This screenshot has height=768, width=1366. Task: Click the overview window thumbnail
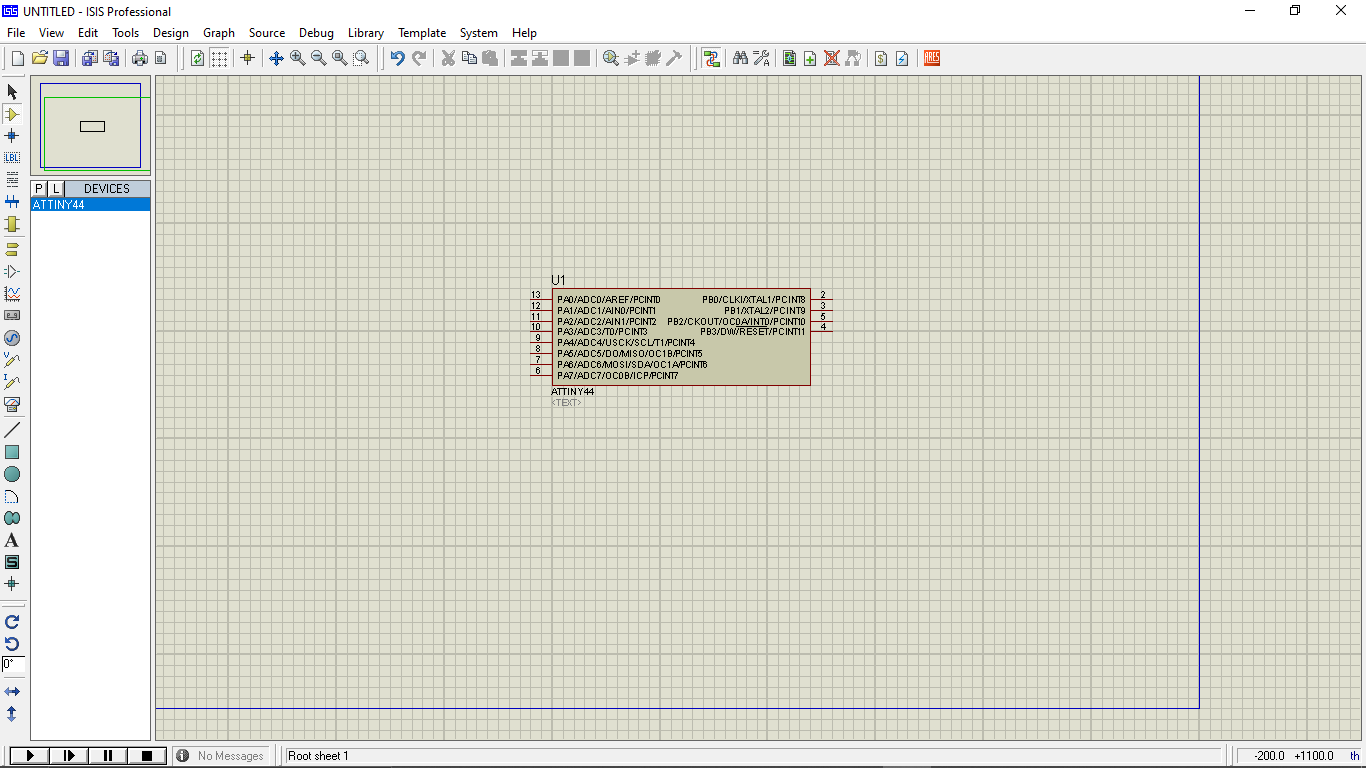pos(90,126)
